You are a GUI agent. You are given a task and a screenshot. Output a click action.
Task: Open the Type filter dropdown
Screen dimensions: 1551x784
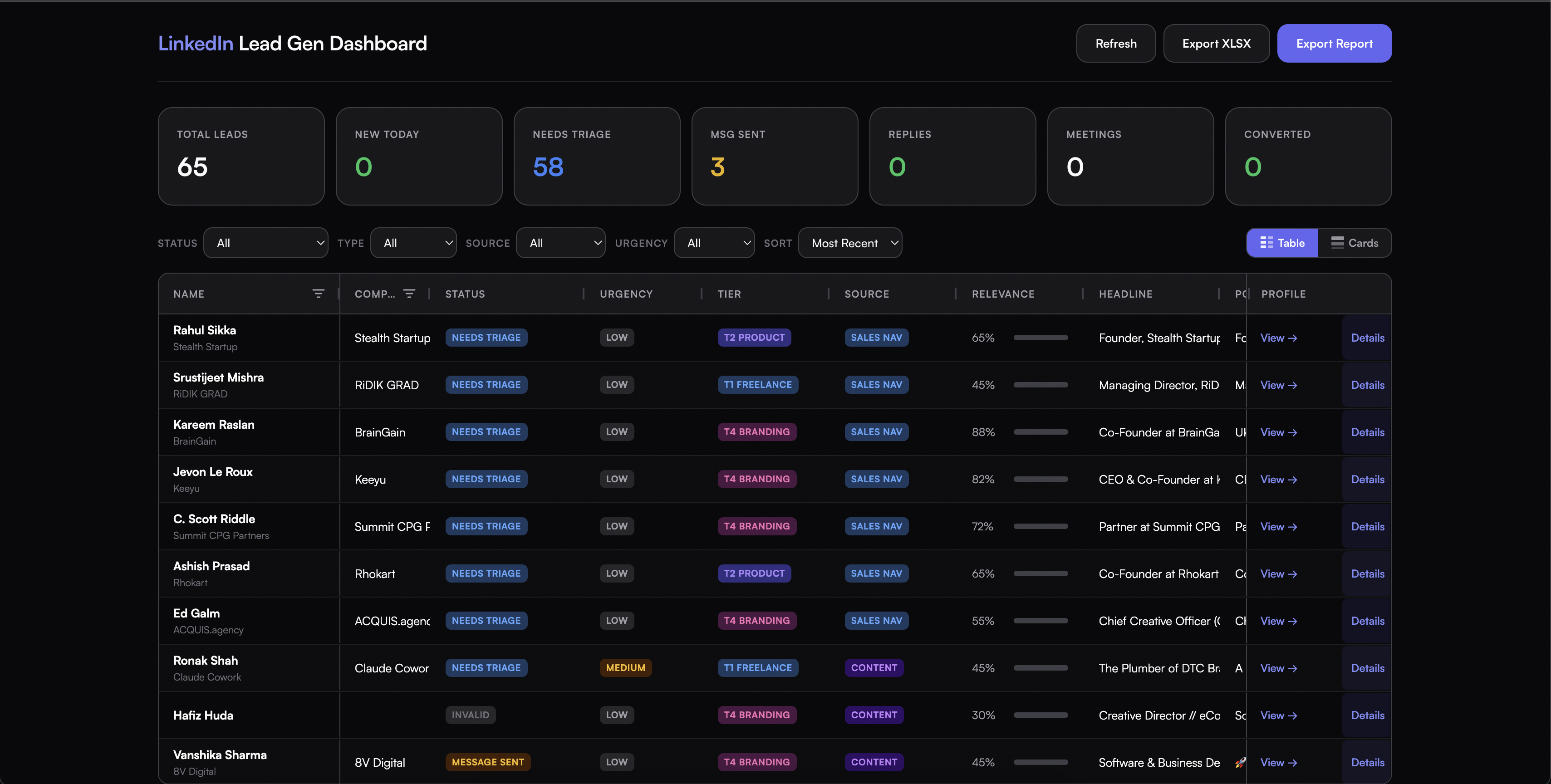click(x=414, y=243)
